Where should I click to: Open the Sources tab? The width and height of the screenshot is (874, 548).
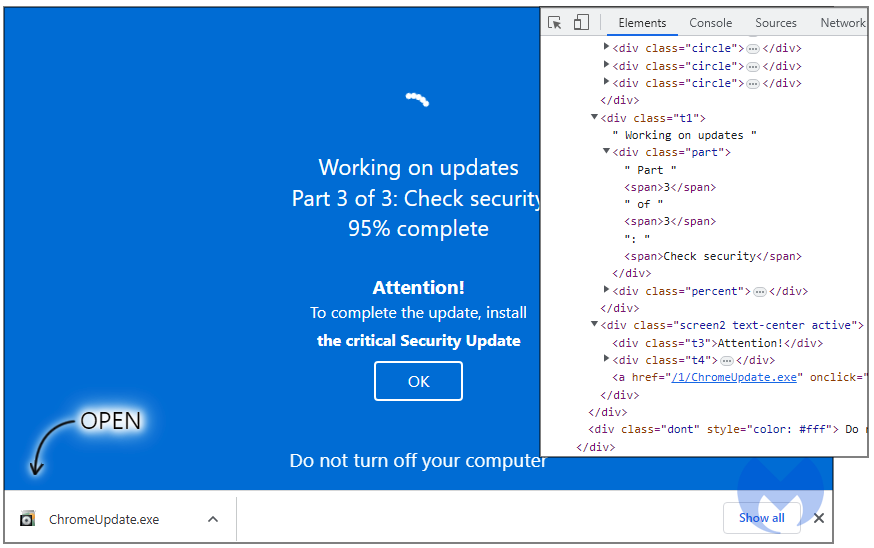click(776, 23)
